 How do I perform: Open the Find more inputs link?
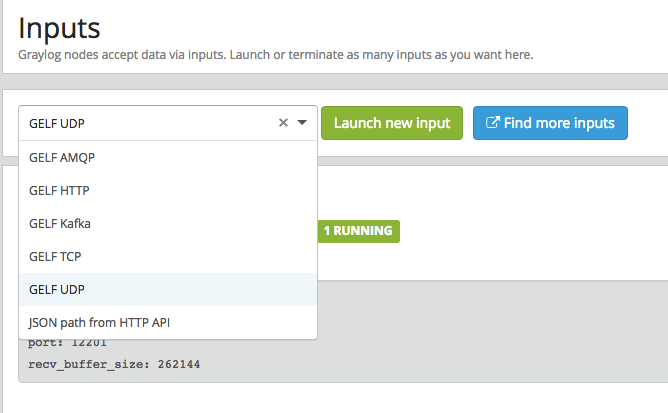550,123
